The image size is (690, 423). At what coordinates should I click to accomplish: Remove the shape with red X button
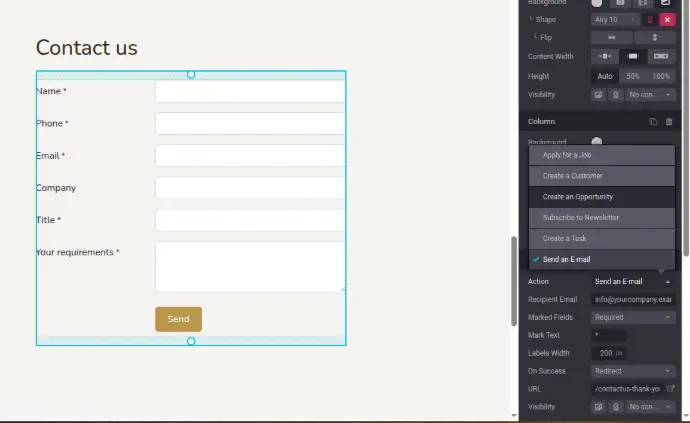pos(667,19)
